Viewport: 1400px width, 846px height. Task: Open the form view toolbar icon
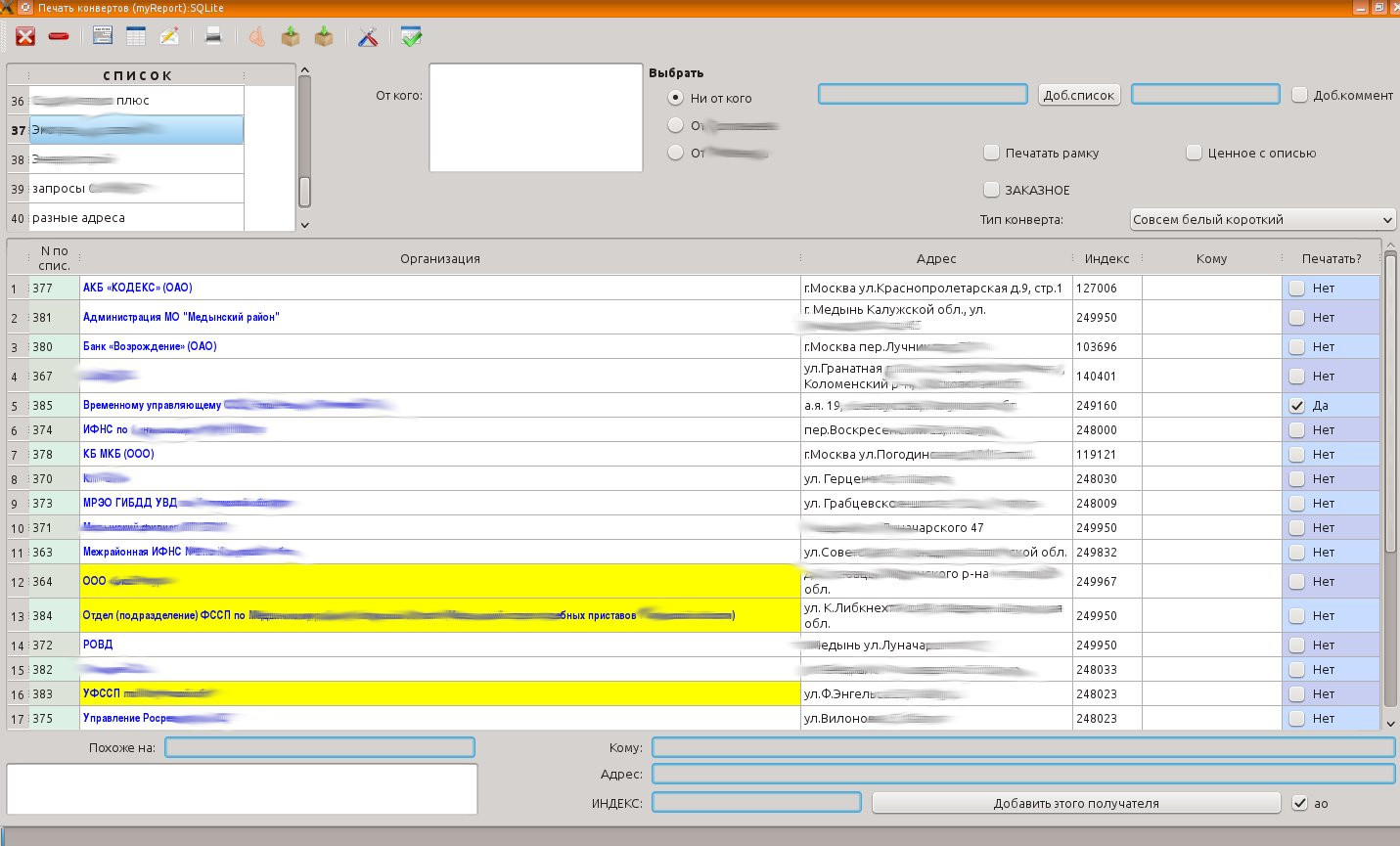103,37
